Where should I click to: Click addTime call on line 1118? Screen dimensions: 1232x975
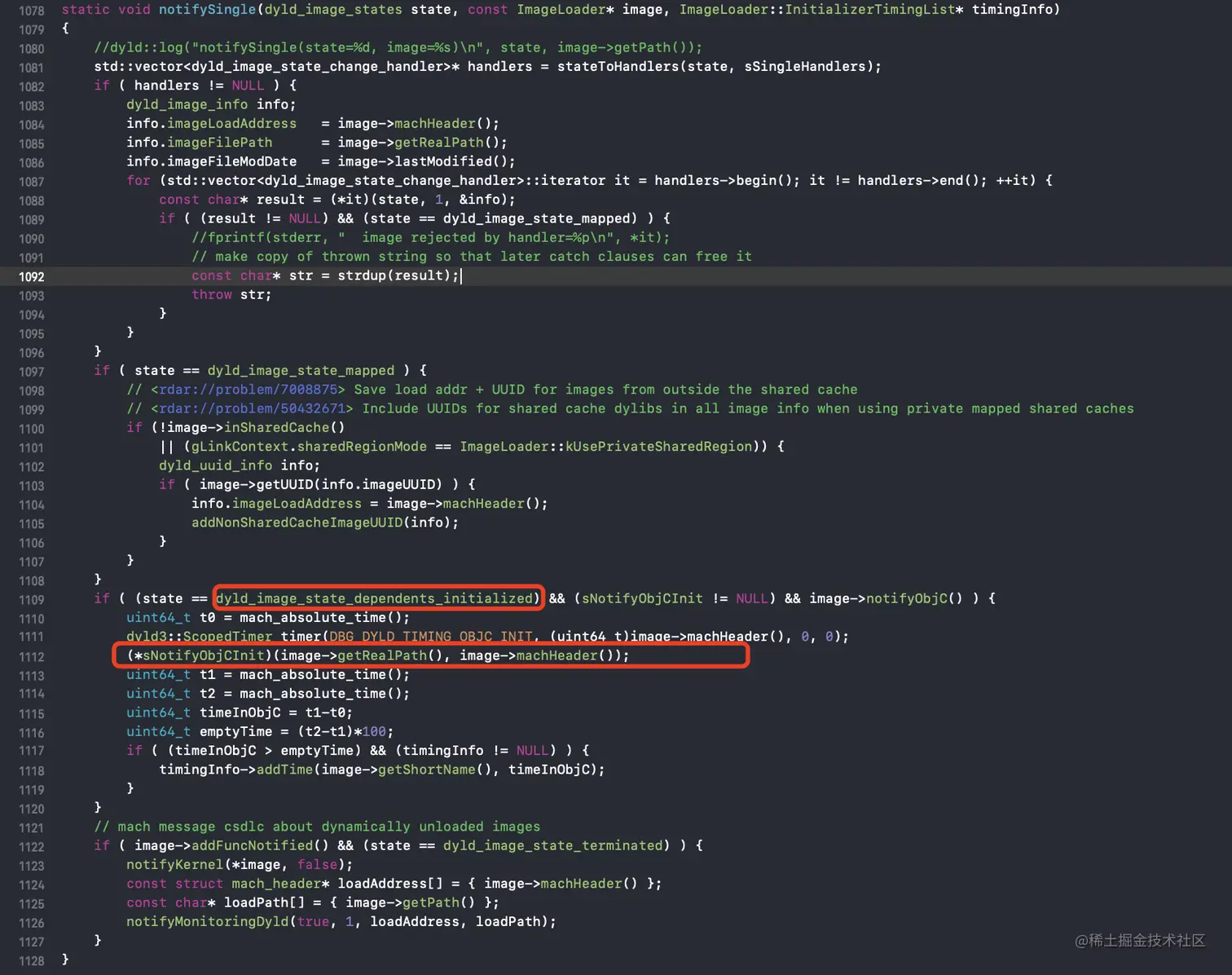click(x=284, y=770)
